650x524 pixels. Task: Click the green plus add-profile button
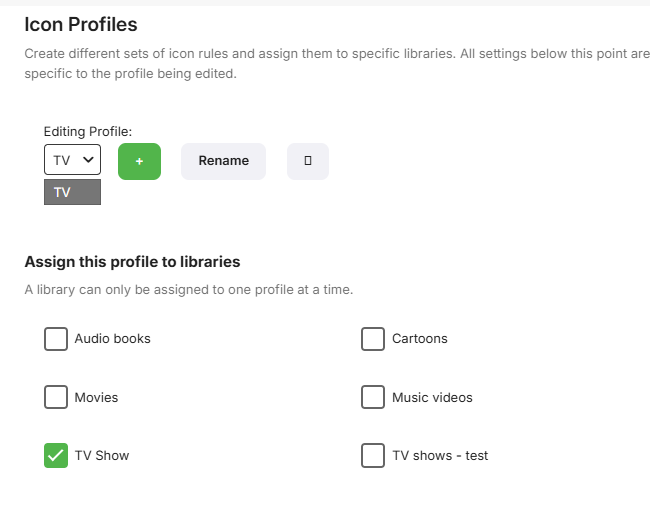[139, 161]
